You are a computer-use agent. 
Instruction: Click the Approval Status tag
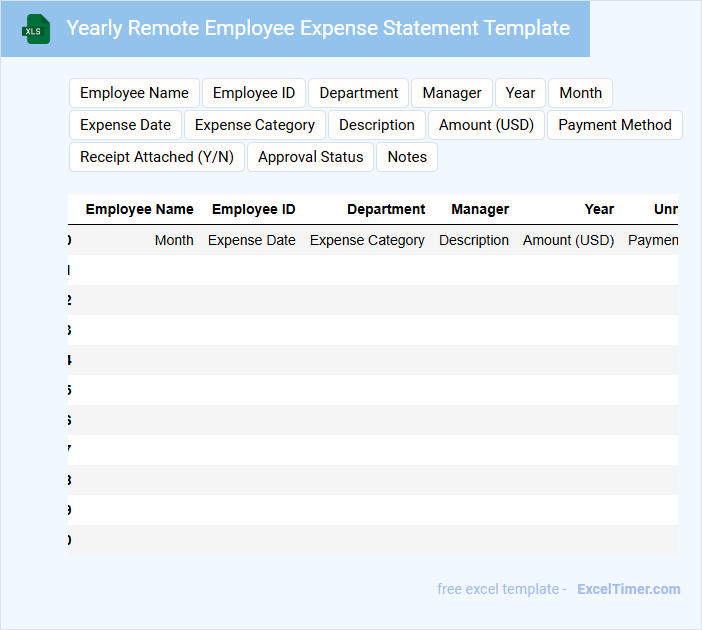click(311, 157)
